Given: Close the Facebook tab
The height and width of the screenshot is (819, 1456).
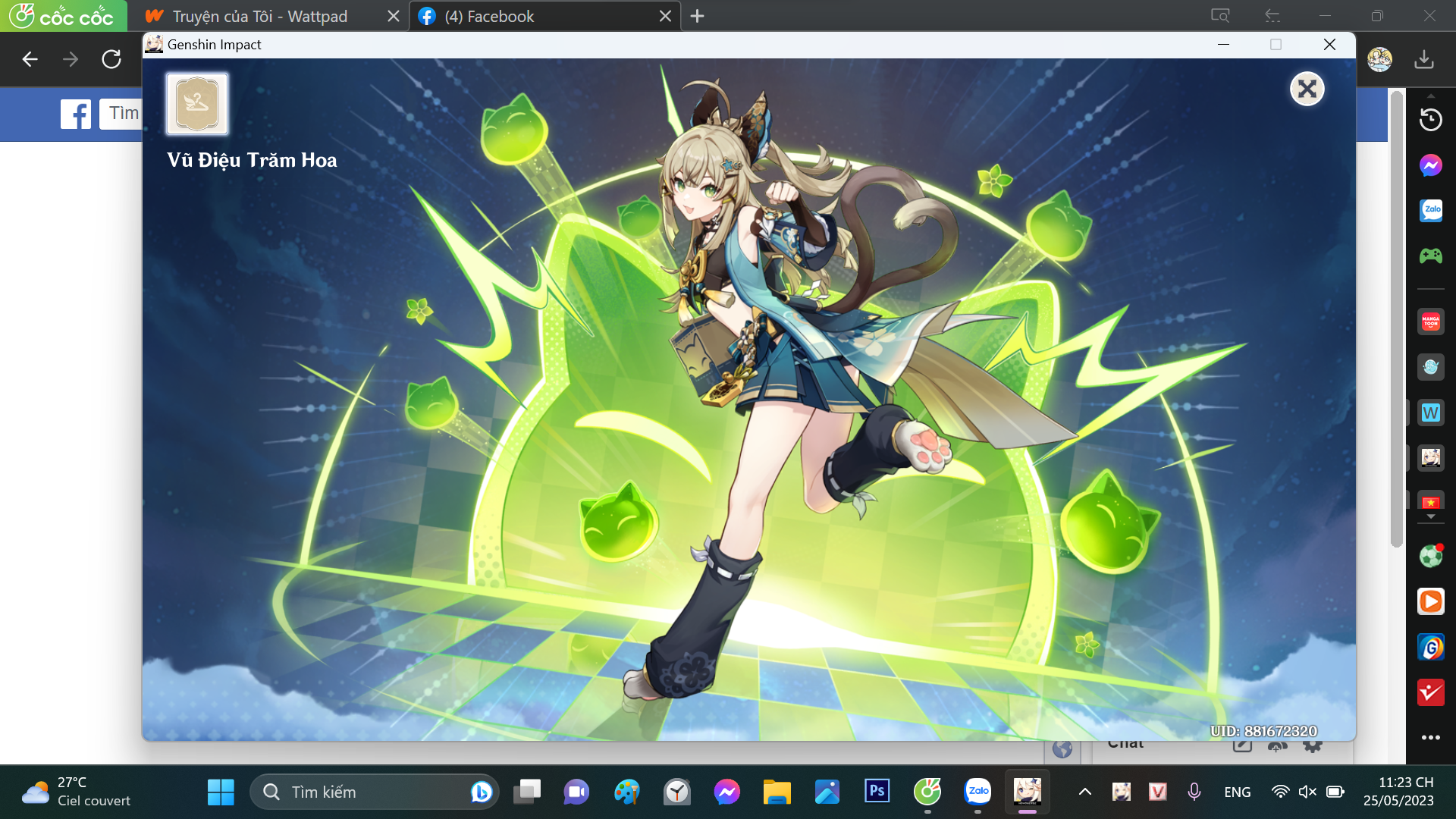Looking at the screenshot, I should coord(665,16).
